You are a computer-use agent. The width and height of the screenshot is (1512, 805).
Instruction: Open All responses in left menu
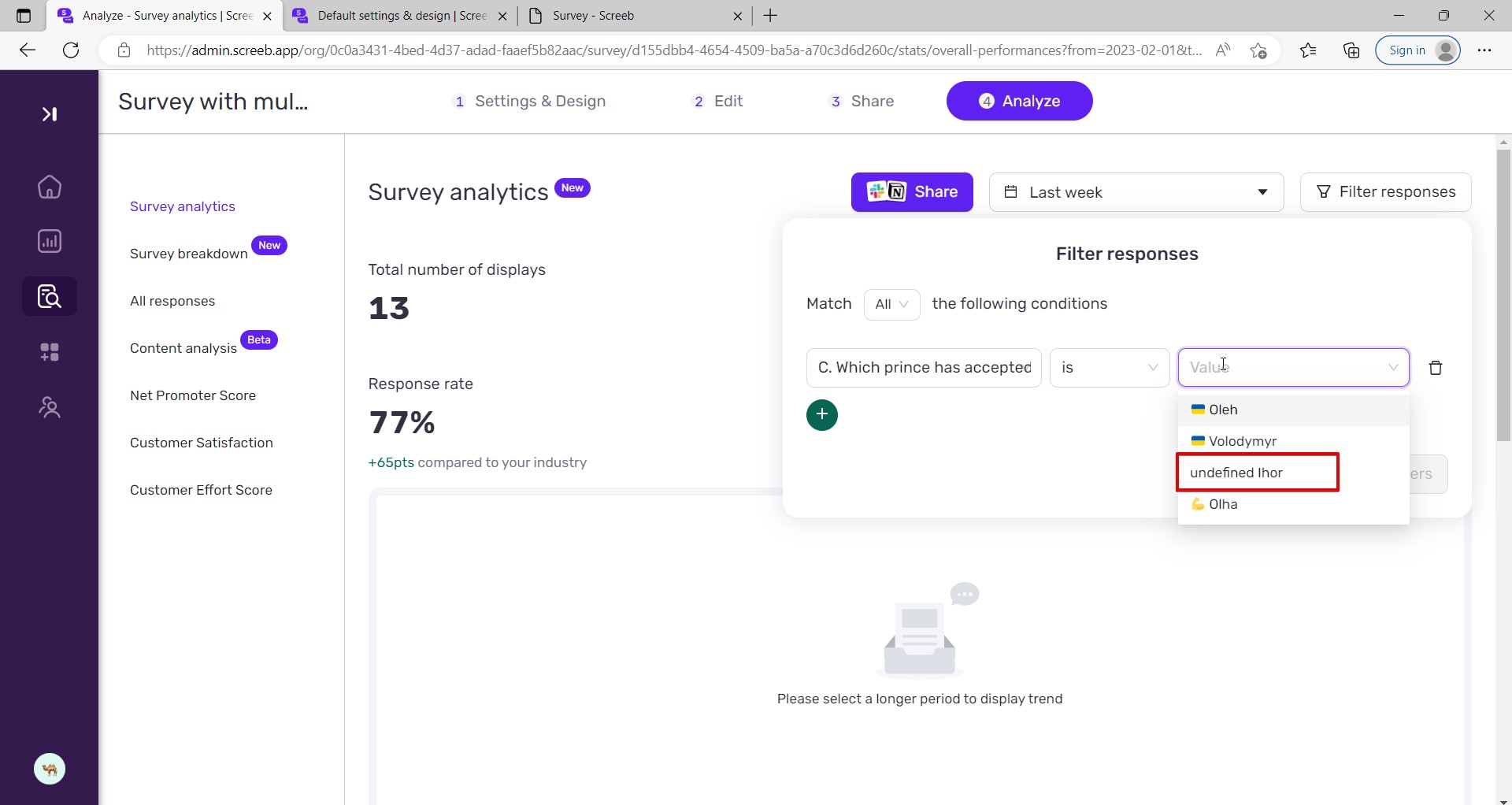tap(172, 301)
